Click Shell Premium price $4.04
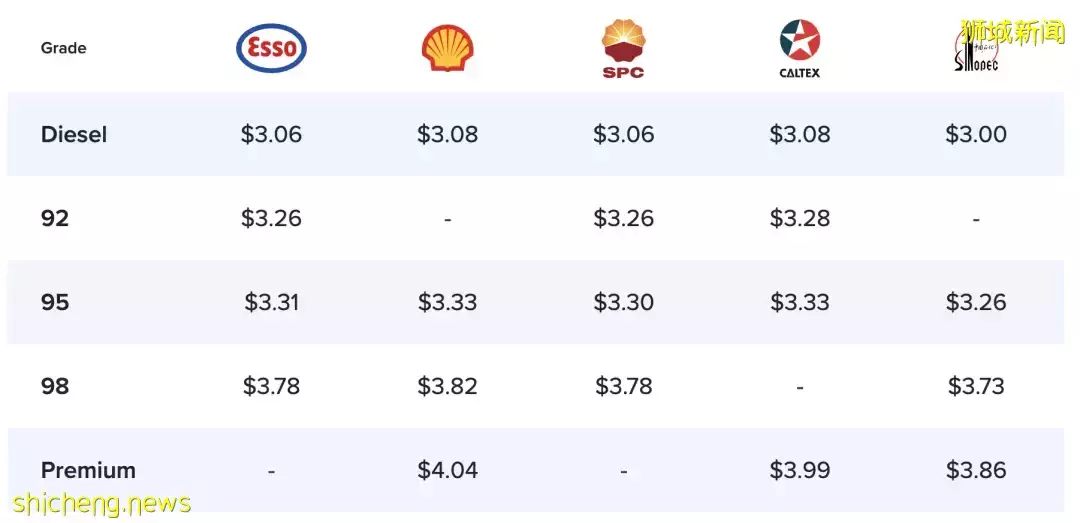This screenshot has height=523, width=1080. coord(447,470)
